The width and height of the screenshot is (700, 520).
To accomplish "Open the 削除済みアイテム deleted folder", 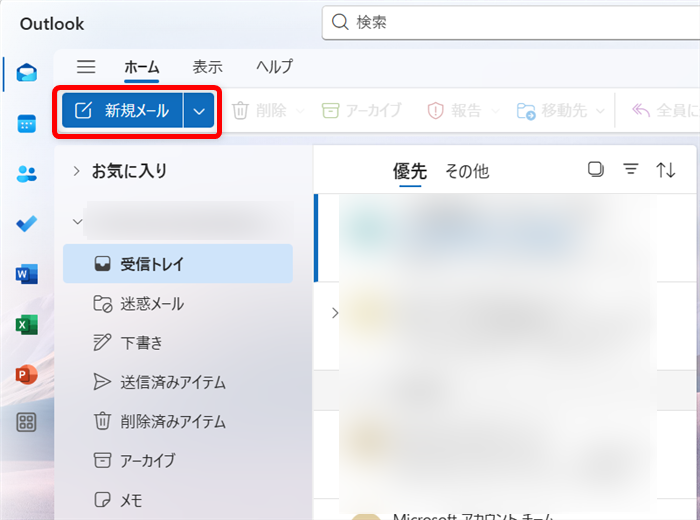I will (x=178, y=421).
